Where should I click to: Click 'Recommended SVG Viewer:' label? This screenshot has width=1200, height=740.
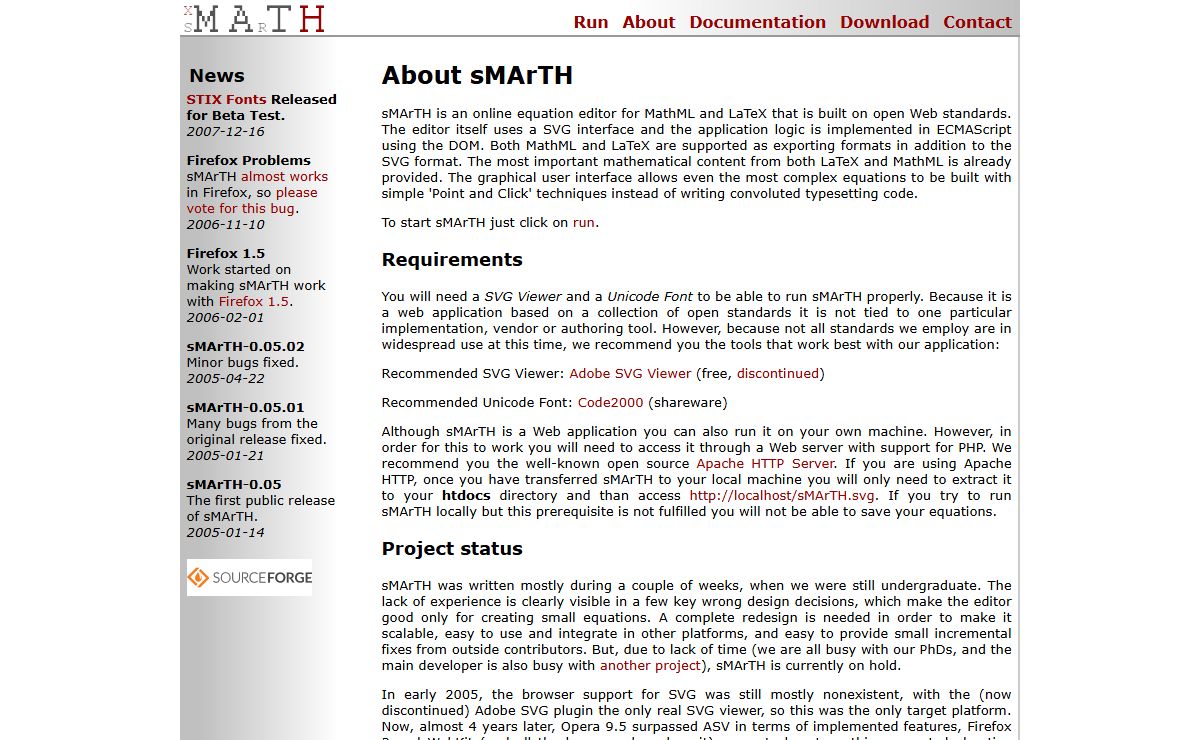coord(473,373)
